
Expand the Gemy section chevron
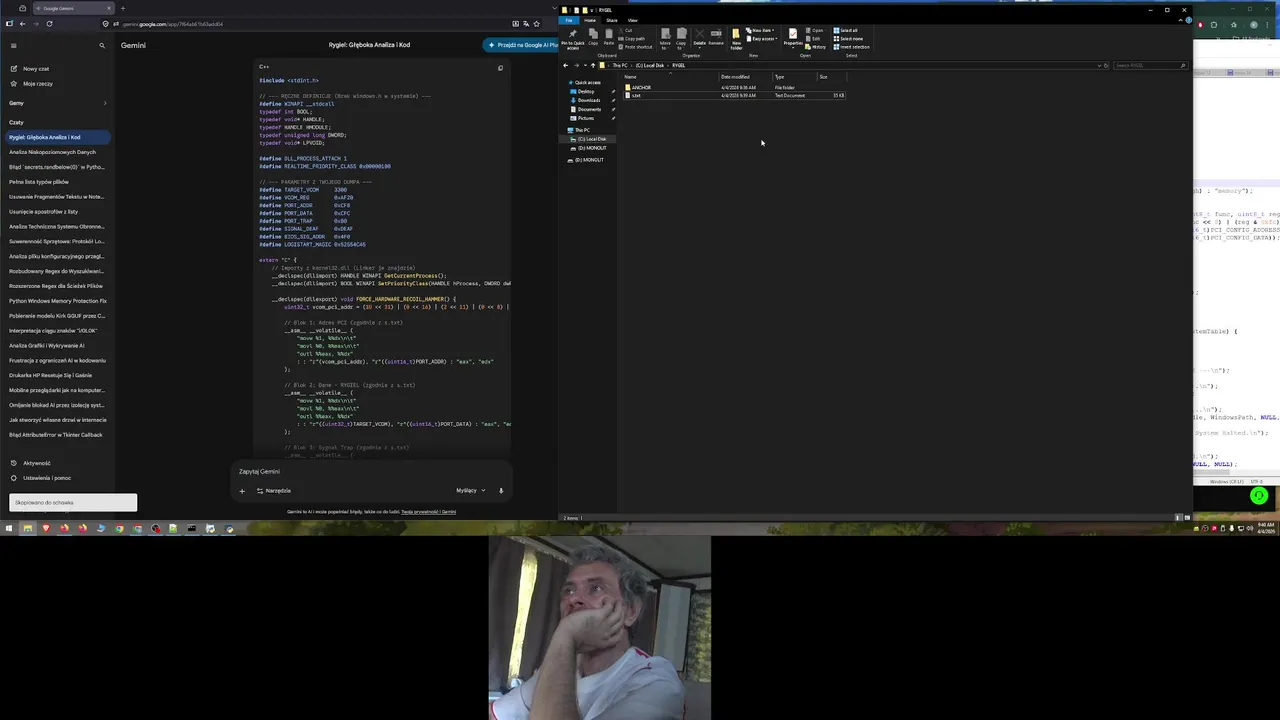click(x=104, y=103)
